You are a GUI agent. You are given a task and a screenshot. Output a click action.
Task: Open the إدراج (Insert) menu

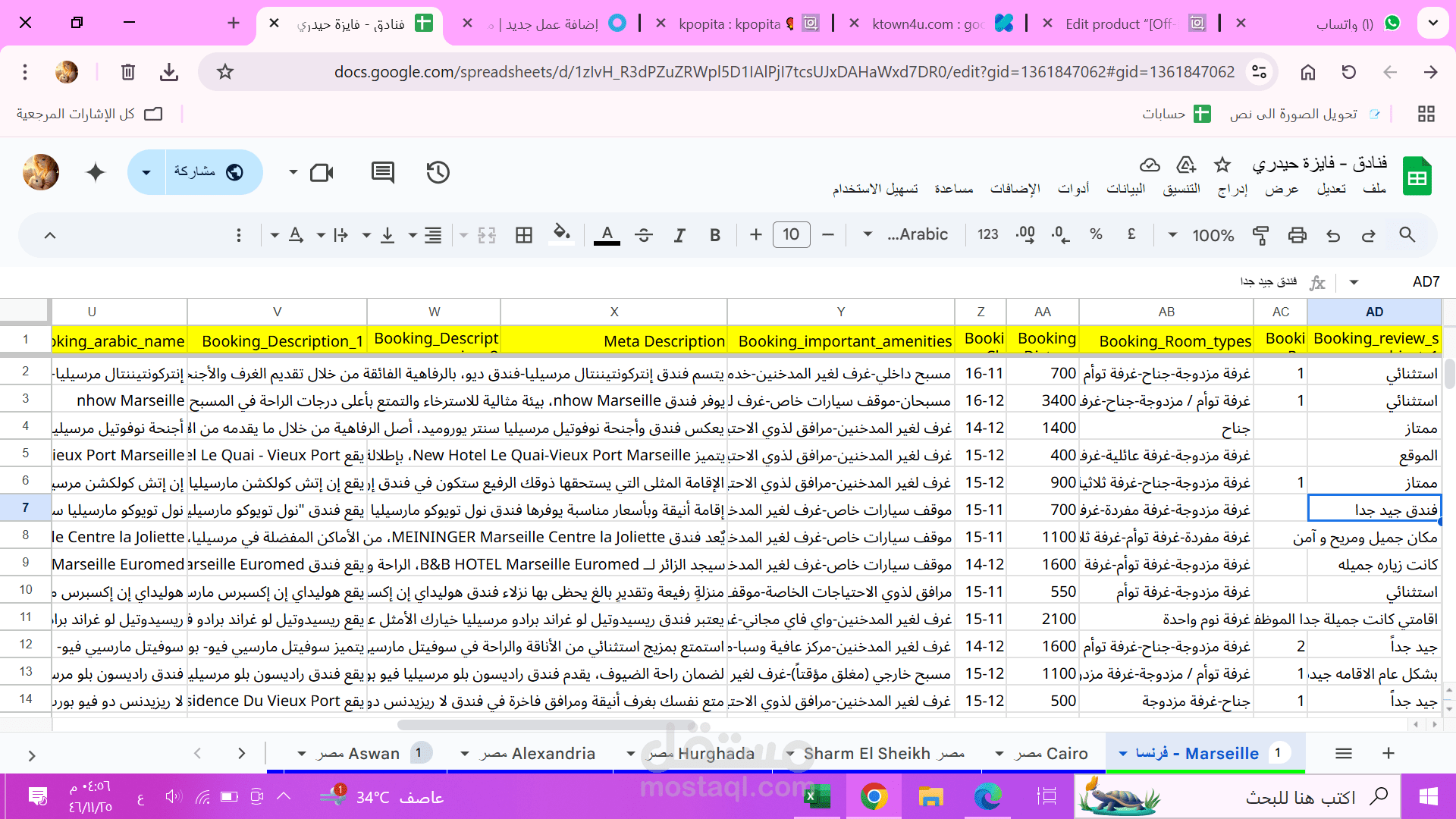(x=1233, y=188)
